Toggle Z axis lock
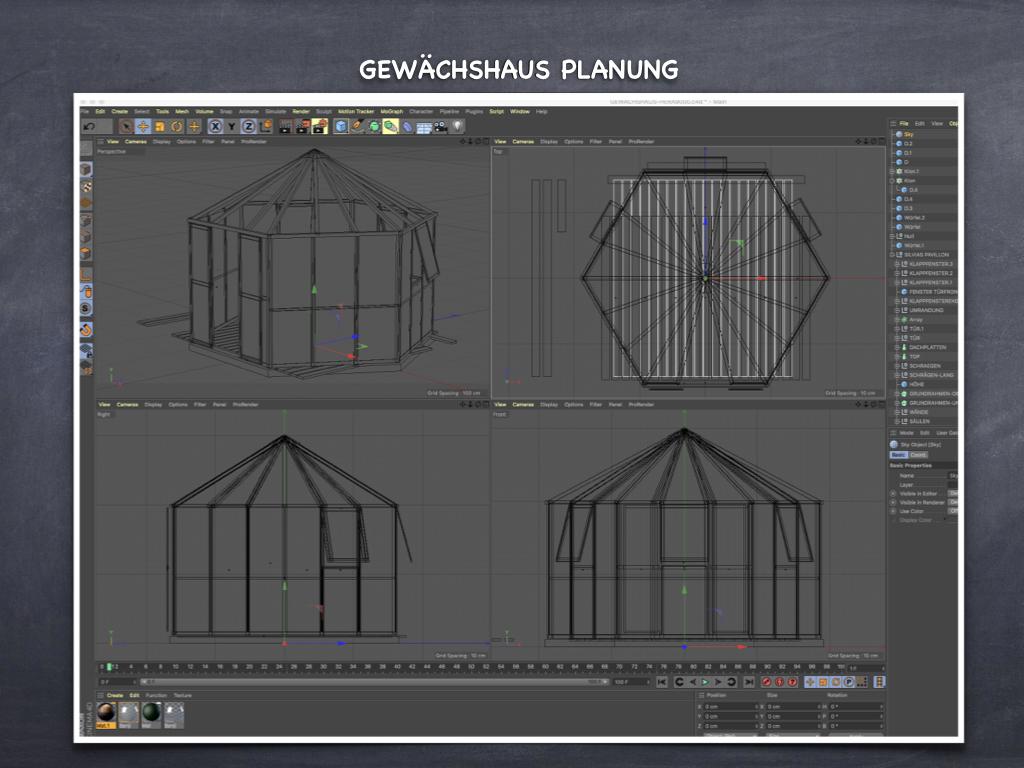The image size is (1024, 768). [x=248, y=126]
